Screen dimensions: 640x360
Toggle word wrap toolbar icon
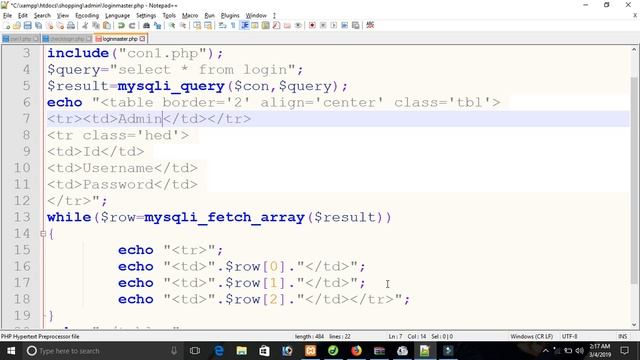(x=222, y=25)
